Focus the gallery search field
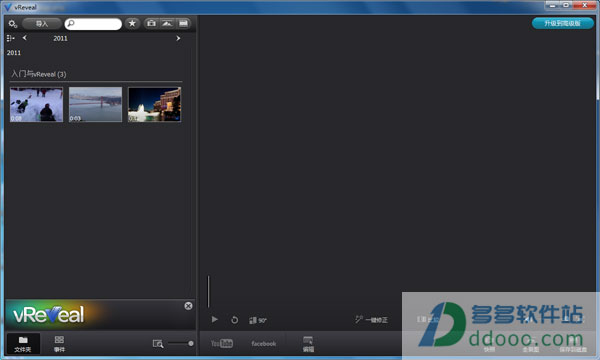This screenshot has height=360, width=600. (x=93, y=24)
